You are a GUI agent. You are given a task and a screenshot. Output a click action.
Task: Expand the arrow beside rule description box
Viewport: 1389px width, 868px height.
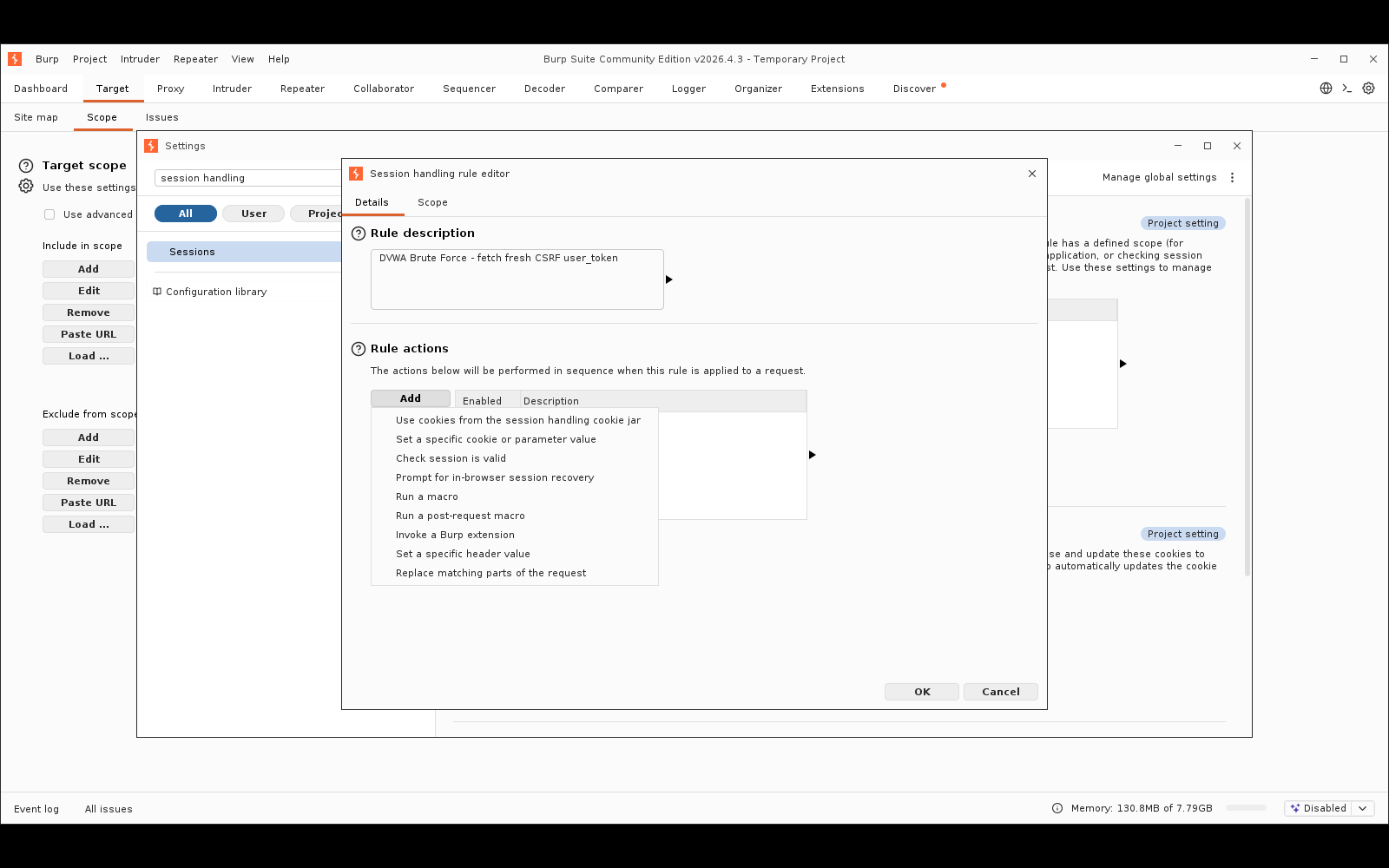[669, 279]
